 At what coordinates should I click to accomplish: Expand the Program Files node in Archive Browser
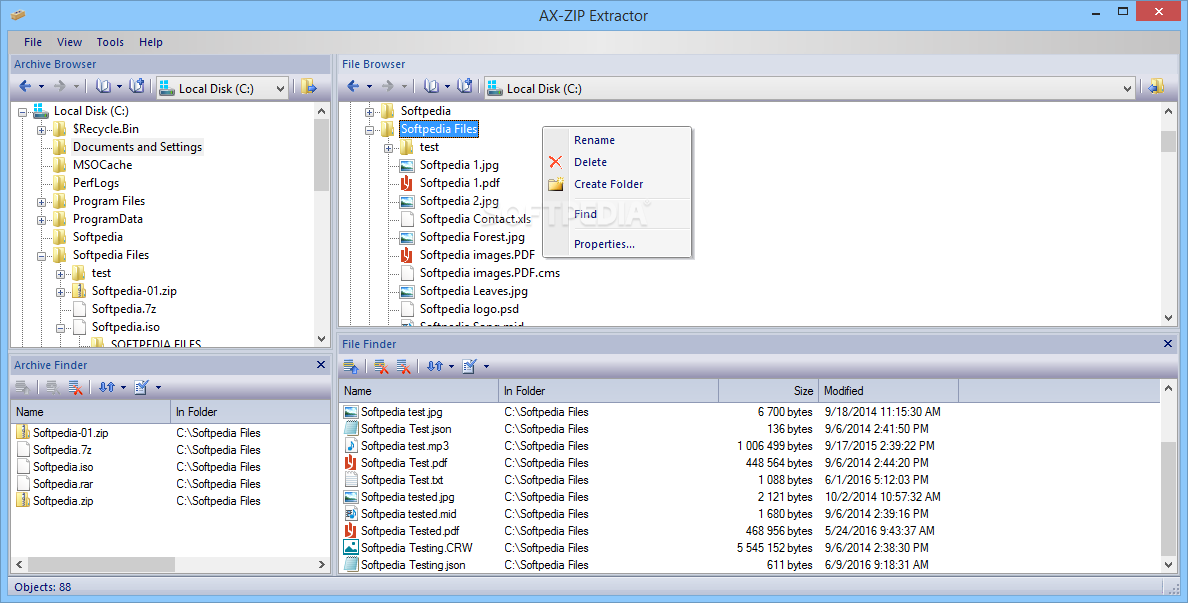[x=42, y=202]
